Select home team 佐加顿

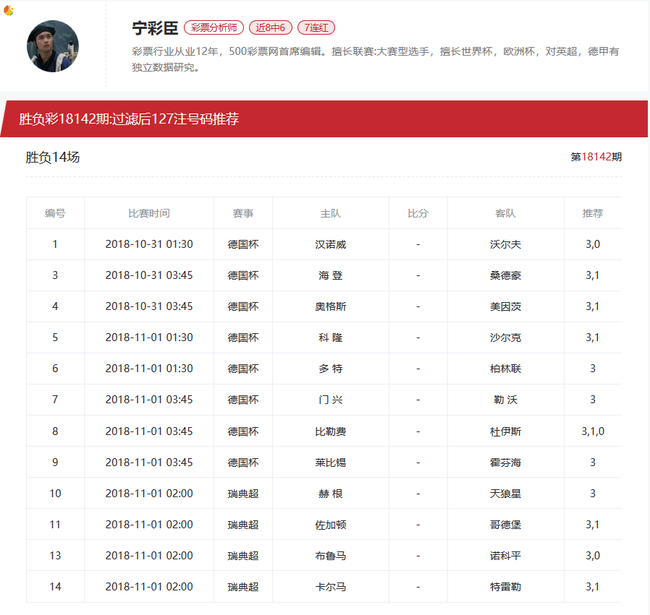[330, 525]
